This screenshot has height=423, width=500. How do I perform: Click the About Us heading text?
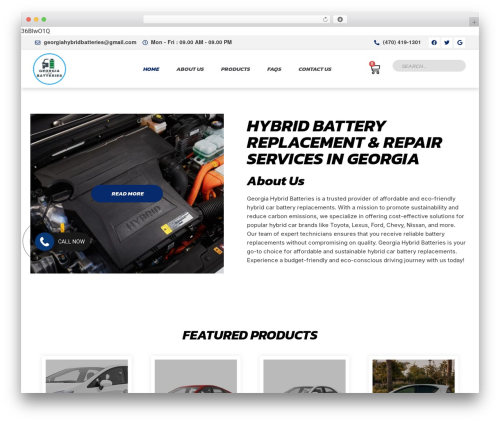276,181
